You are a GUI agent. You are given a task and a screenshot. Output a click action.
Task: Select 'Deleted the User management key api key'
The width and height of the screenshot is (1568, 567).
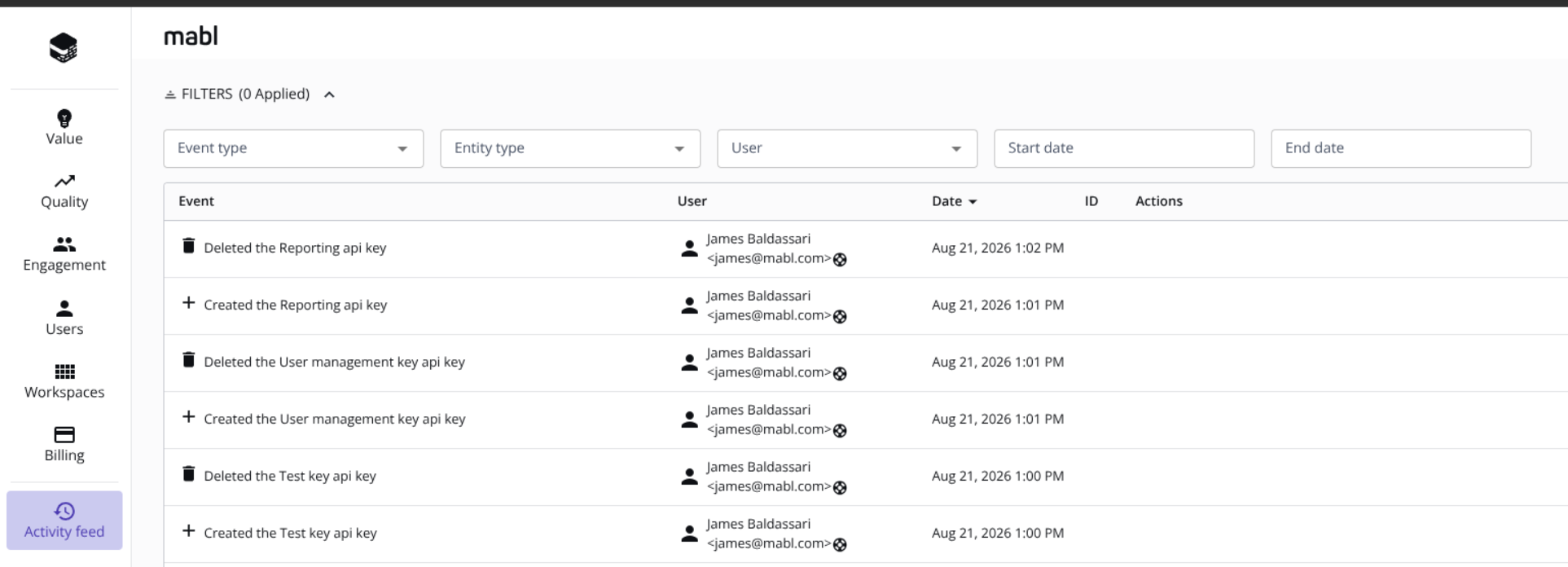[334, 362]
